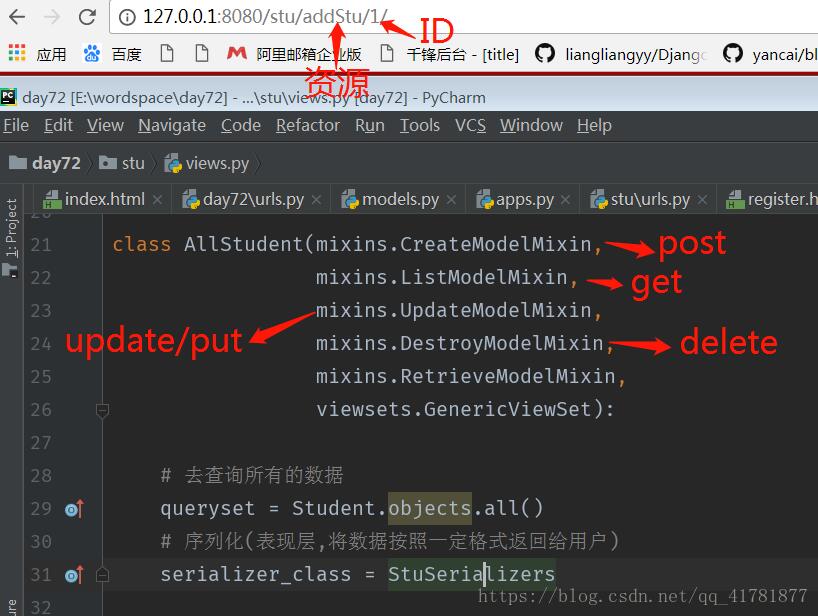The image size is (818, 616).
Task: Collapse the AllStudent class fold marker
Action: pos(101,410)
